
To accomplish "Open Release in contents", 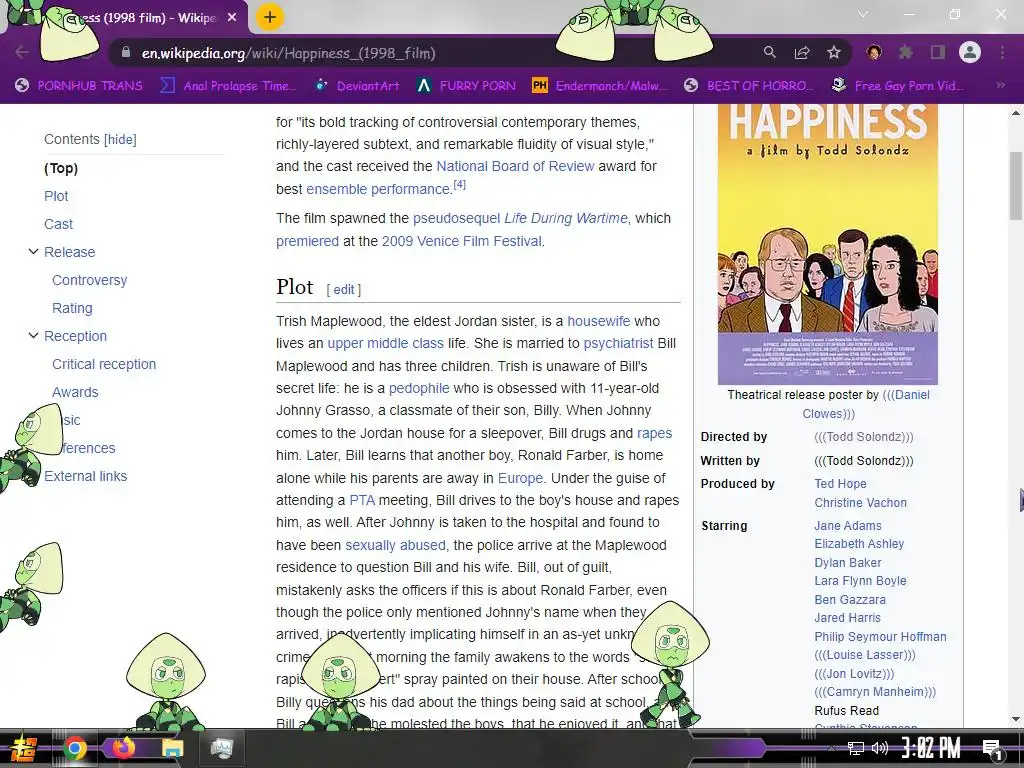I will 69,252.
